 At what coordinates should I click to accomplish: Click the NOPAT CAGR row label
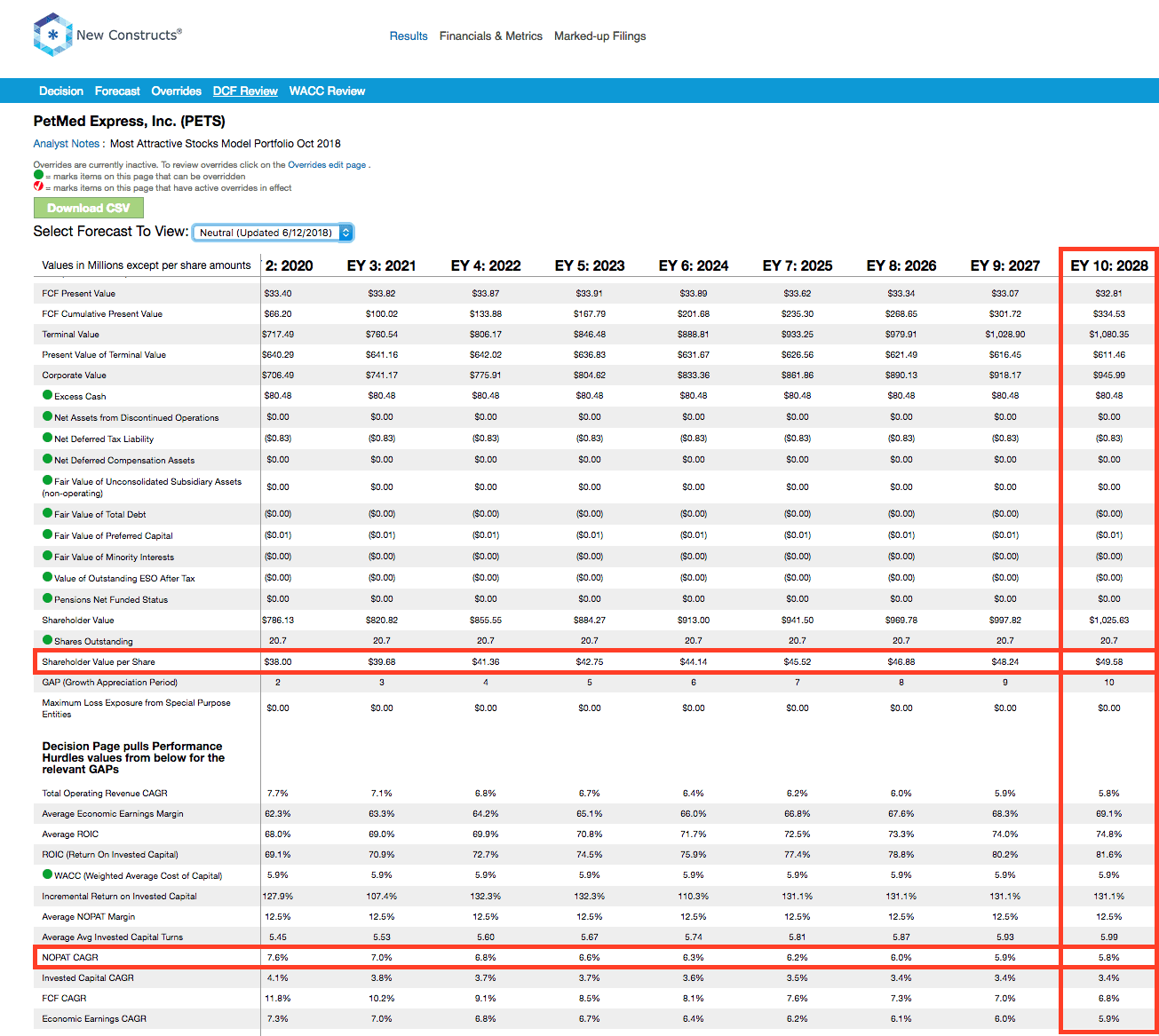click(70, 957)
